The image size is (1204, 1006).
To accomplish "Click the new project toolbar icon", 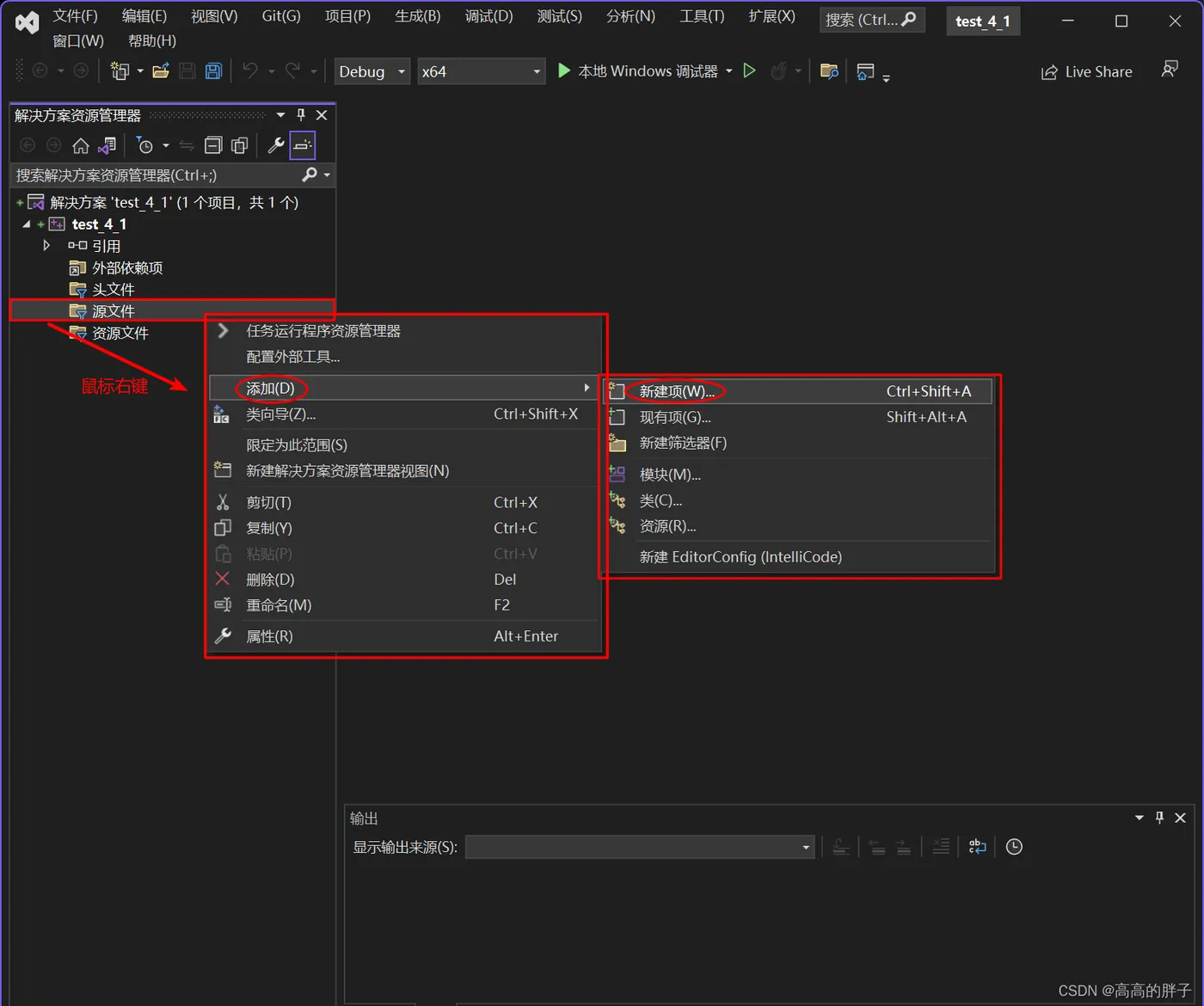I will pyautogui.click(x=120, y=71).
